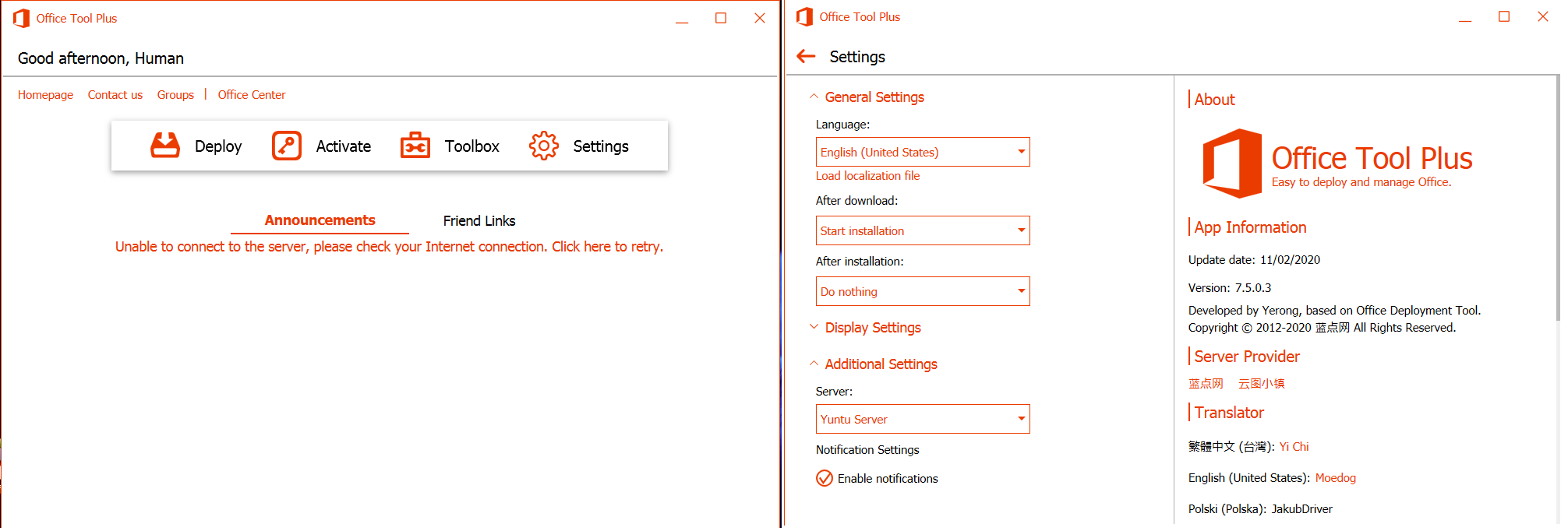Screen dimensions: 1568x531
Task: Go back using the Settings arrow
Action: coord(807,56)
